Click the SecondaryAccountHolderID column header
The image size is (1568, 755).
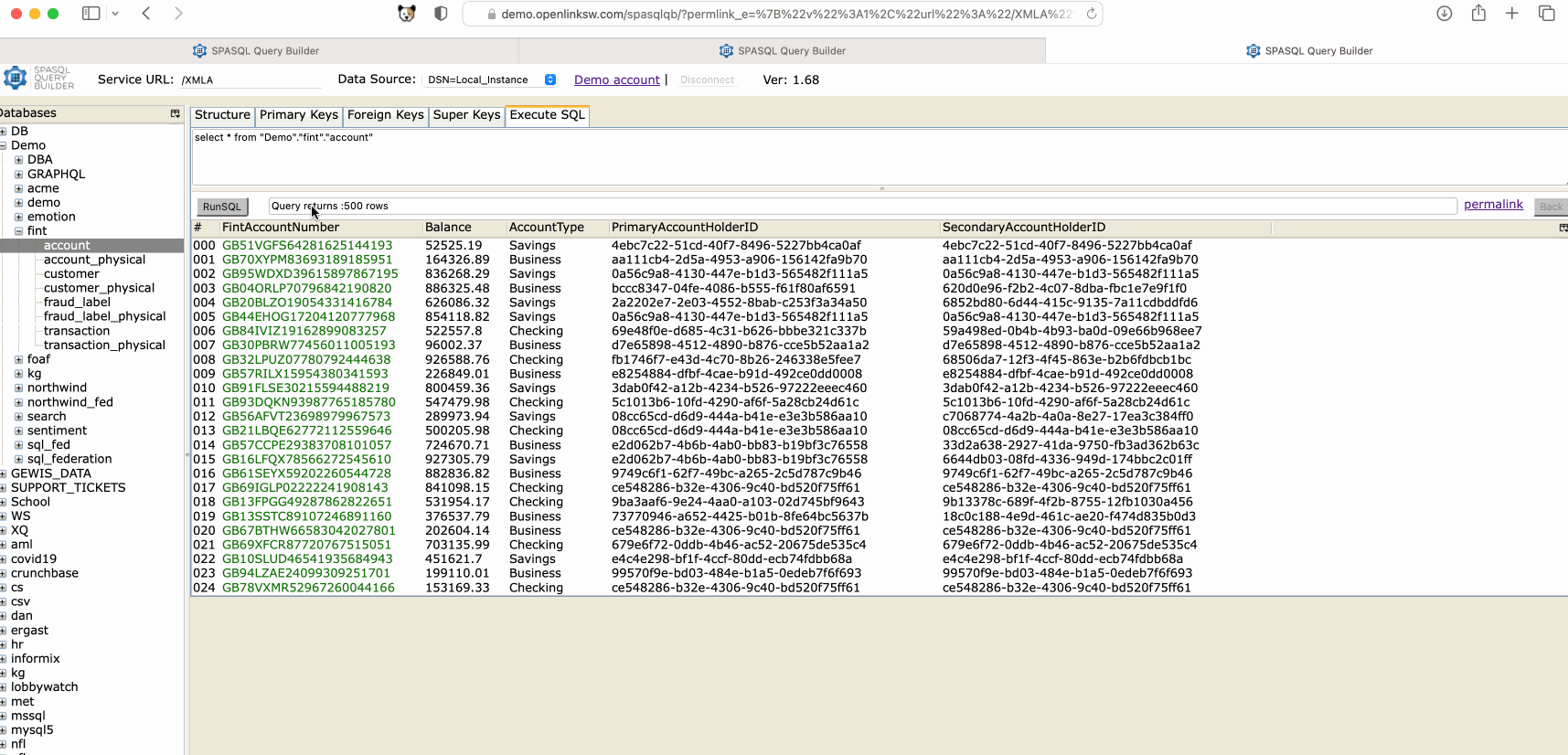[x=1024, y=228]
